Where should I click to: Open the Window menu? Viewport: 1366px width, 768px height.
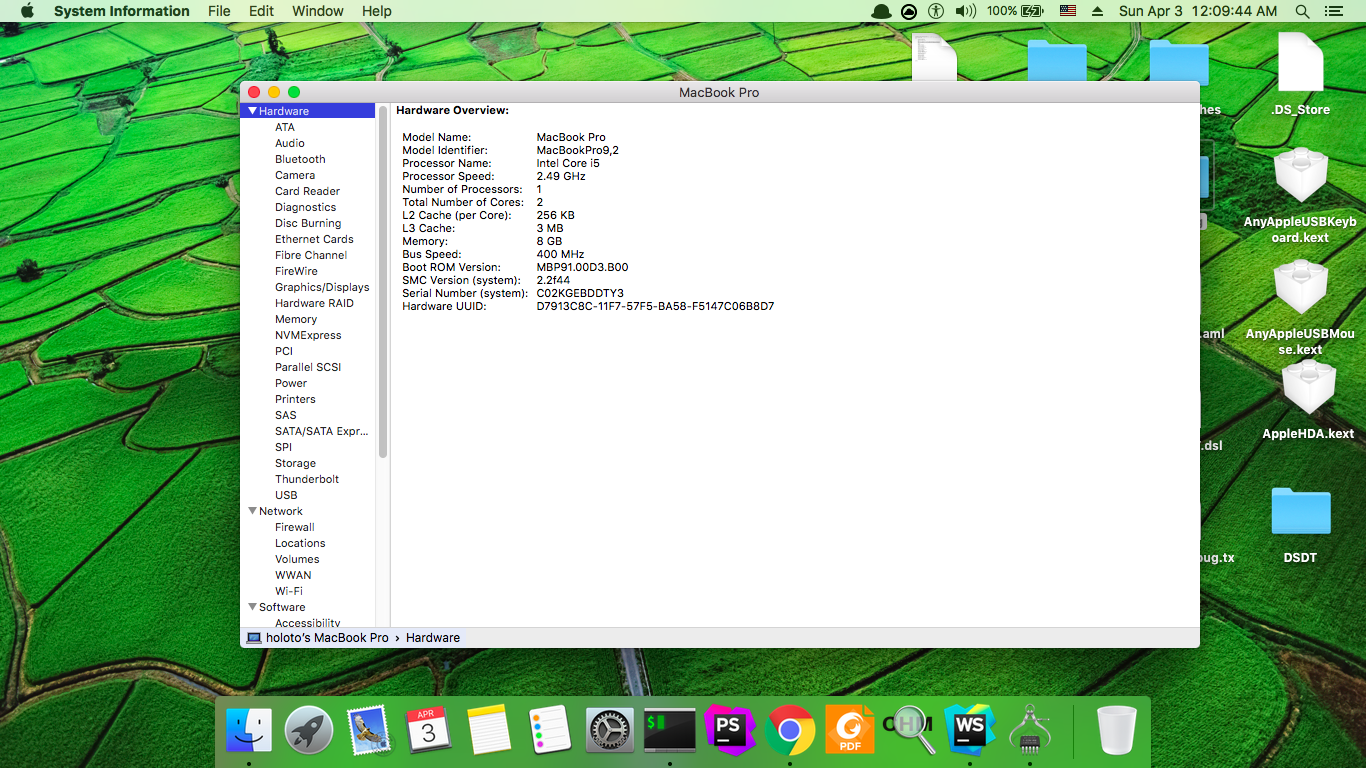[x=318, y=11]
